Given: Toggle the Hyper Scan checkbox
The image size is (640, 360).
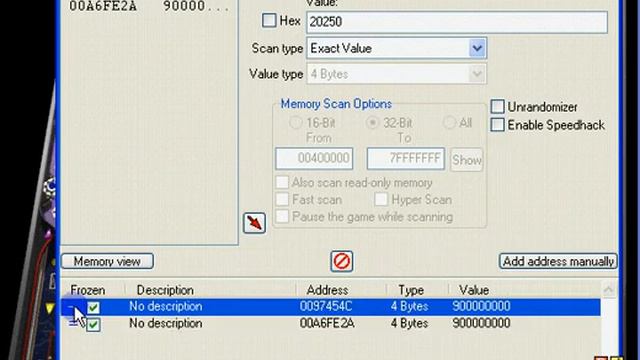Looking at the screenshot, I should coord(381,199).
